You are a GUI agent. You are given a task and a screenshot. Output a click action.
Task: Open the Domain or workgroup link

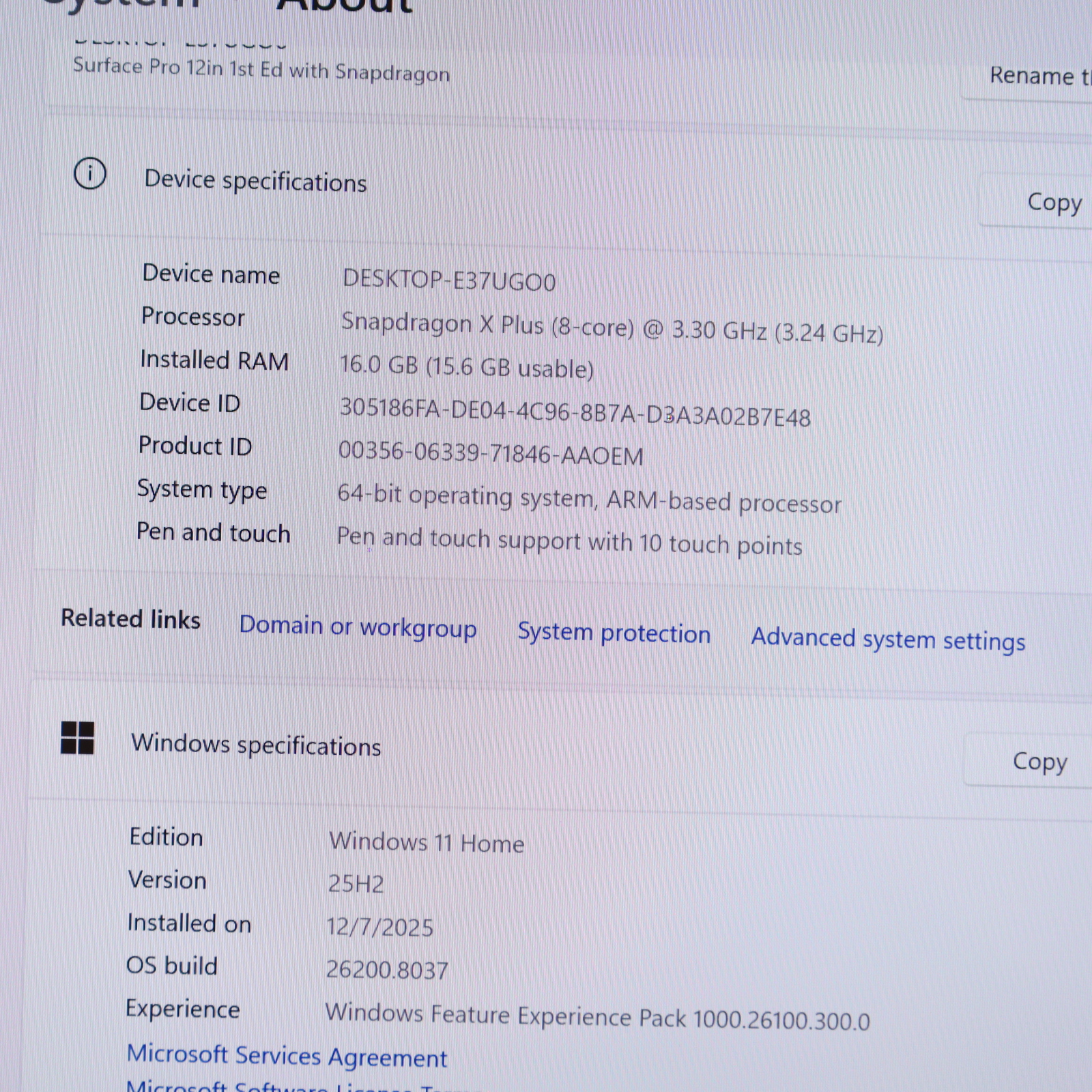pyautogui.click(x=358, y=627)
